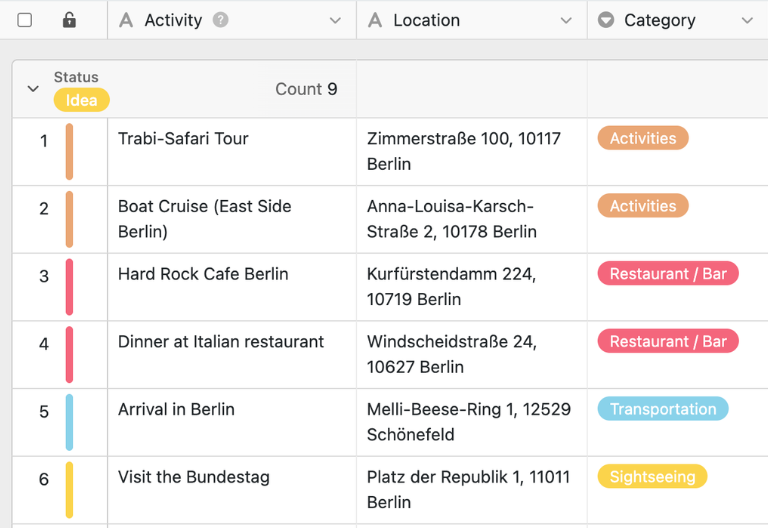Click the Sightseeing category tag
Image resolution: width=768 pixels, height=528 pixels.
pyautogui.click(x=652, y=476)
